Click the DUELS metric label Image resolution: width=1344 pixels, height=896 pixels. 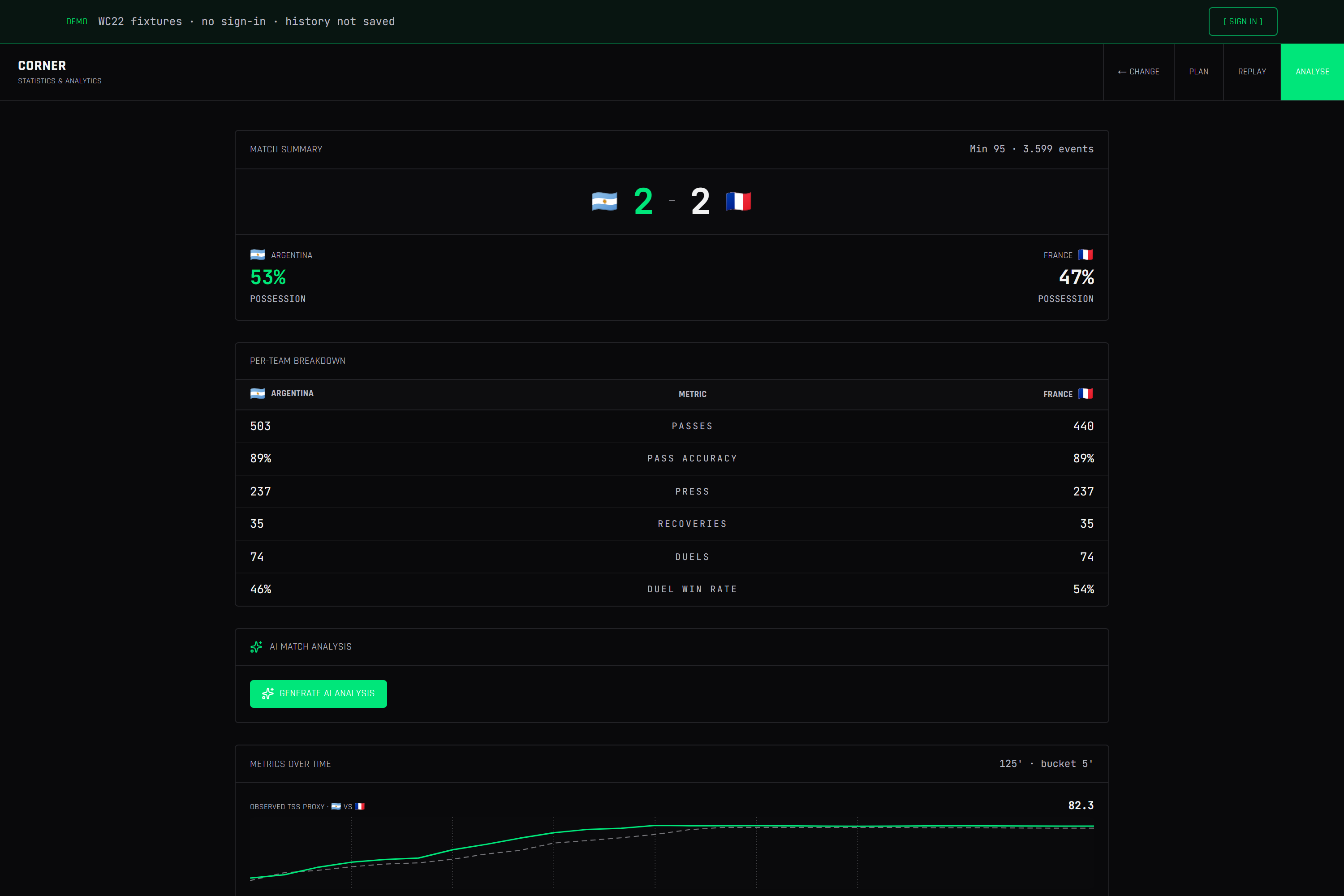pos(692,557)
